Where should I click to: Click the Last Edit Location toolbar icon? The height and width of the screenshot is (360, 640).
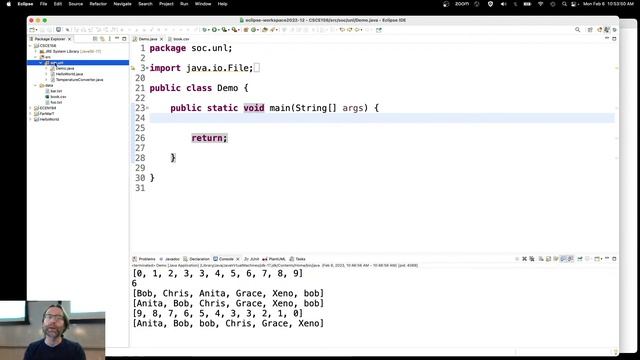pos(342,30)
